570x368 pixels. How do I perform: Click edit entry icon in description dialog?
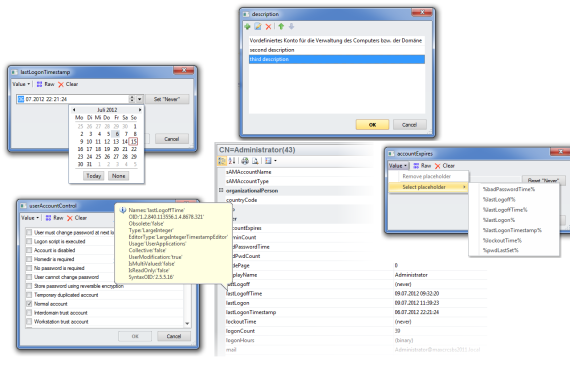[x=258, y=27]
